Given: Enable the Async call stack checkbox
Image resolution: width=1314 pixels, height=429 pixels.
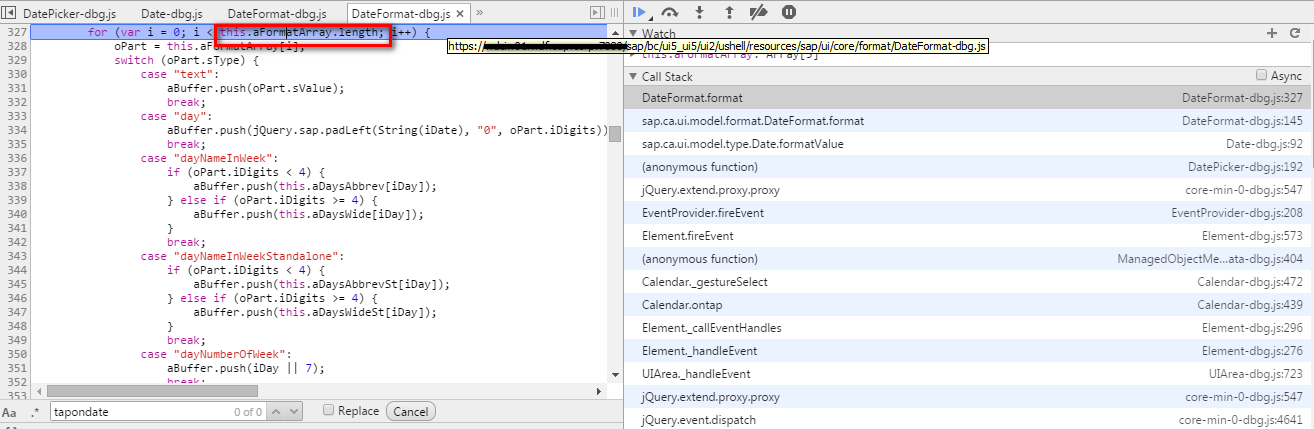Looking at the screenshot, I should [x=1261, y=76].
